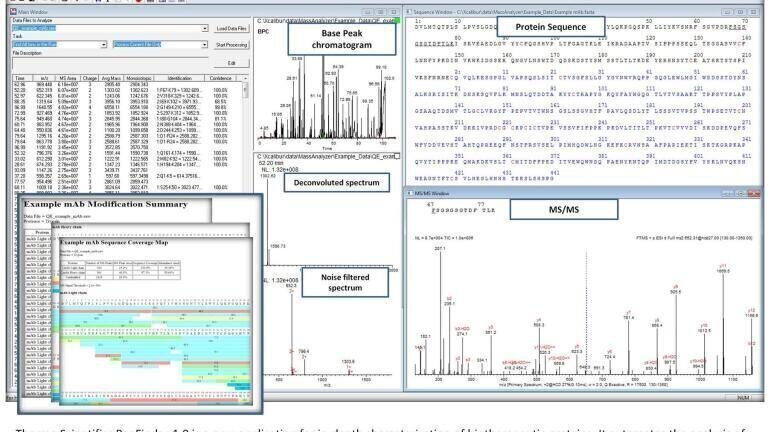The height and width of the screenshot is (432, 768).
Task: Click the Load Data Files button
Action: point(232,29)
